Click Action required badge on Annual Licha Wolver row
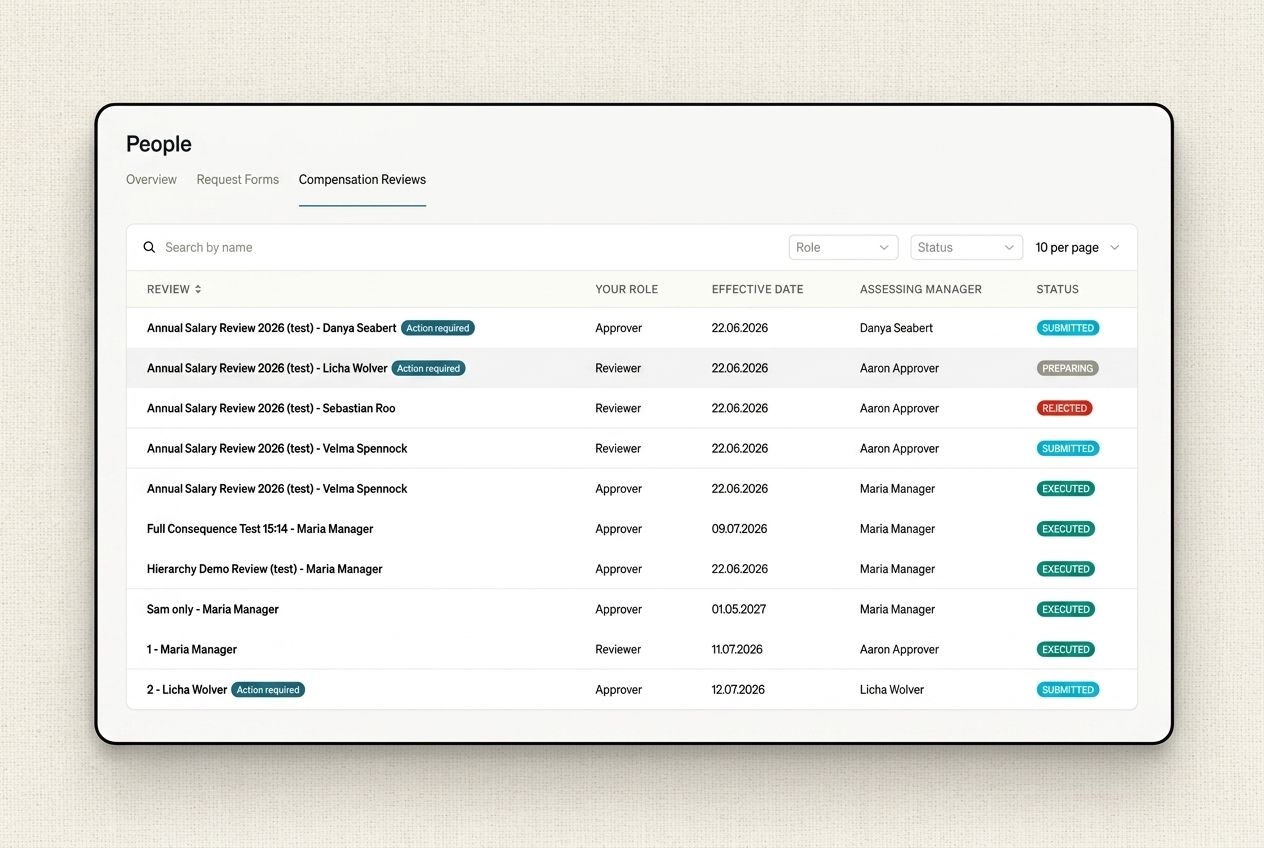The height and width of the screenshot is (848, 1264). [x=429, y=368]
